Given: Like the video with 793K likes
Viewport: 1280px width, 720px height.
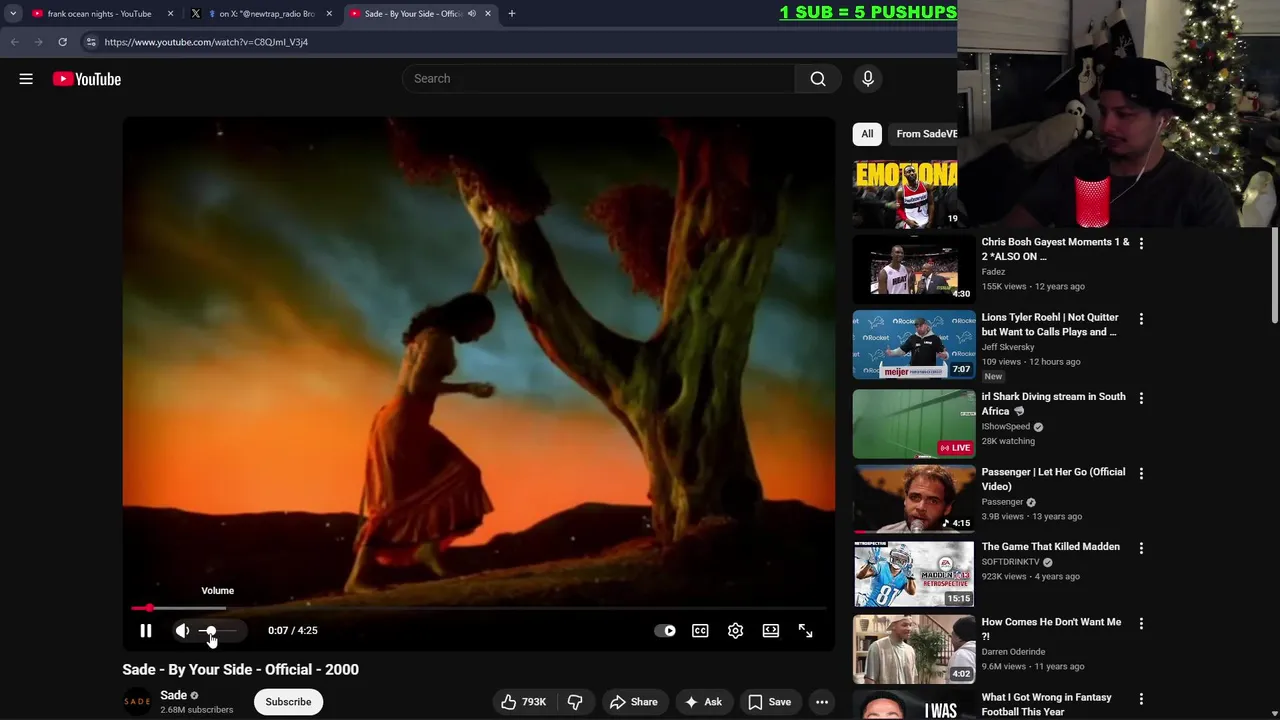Looking at the screenshot, I should 523,702.
